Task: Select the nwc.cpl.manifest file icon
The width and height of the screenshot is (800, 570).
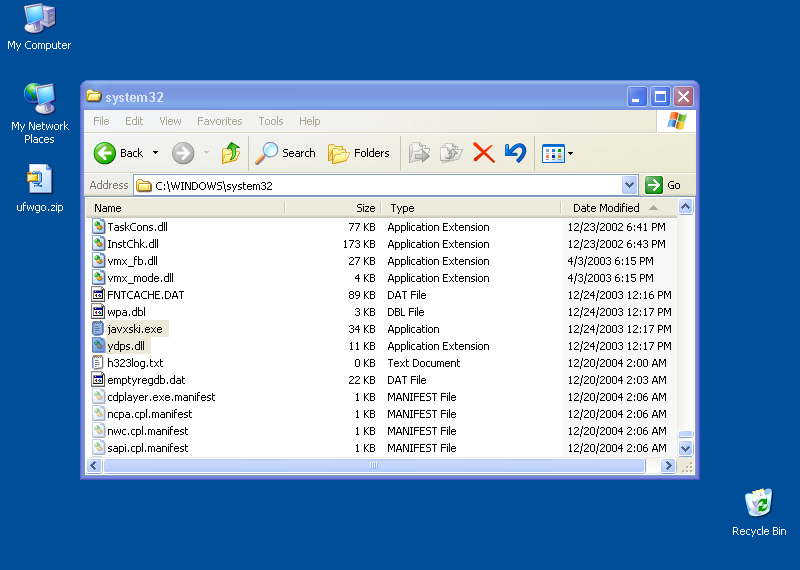Action: click(98, 431)
